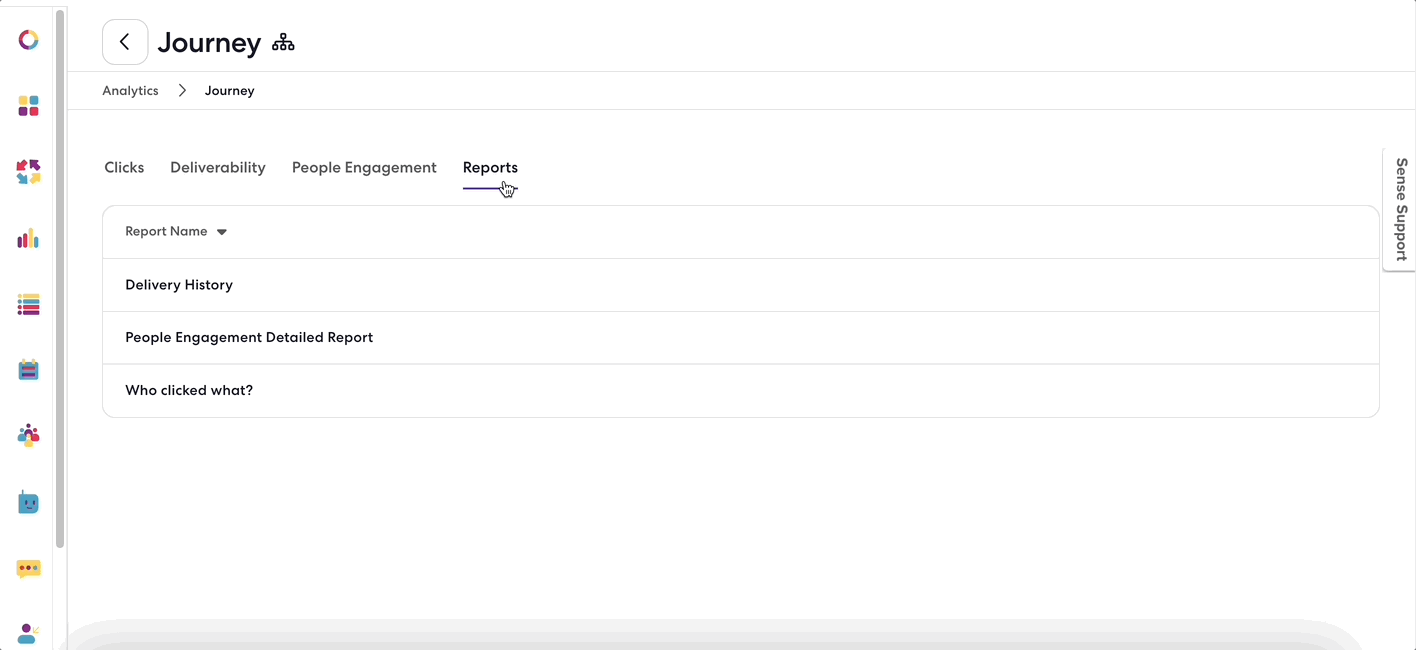Switch to the Deliverability tab
This screenshot has height=650, width=1416.
point(218,168)
